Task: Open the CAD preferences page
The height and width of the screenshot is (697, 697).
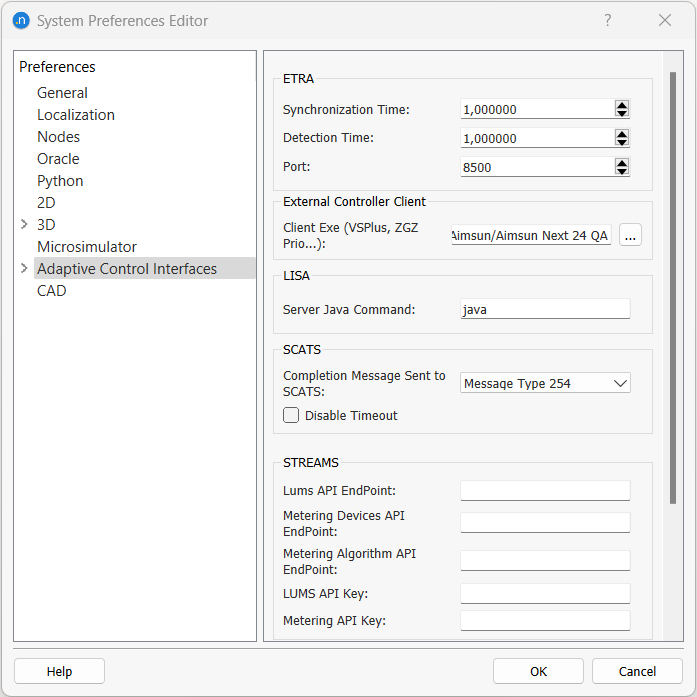Action: (x=52, y=291)
